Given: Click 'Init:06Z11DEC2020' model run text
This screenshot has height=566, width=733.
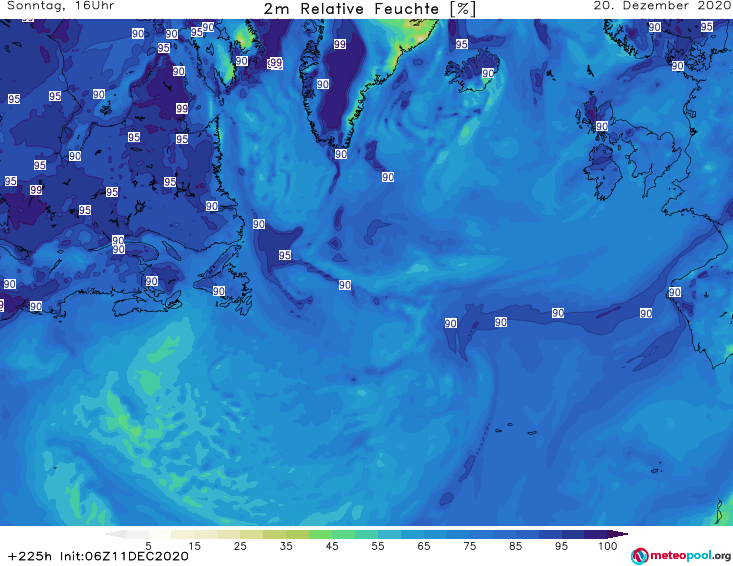Looking at the screenshot, I should tap(124, 556).
